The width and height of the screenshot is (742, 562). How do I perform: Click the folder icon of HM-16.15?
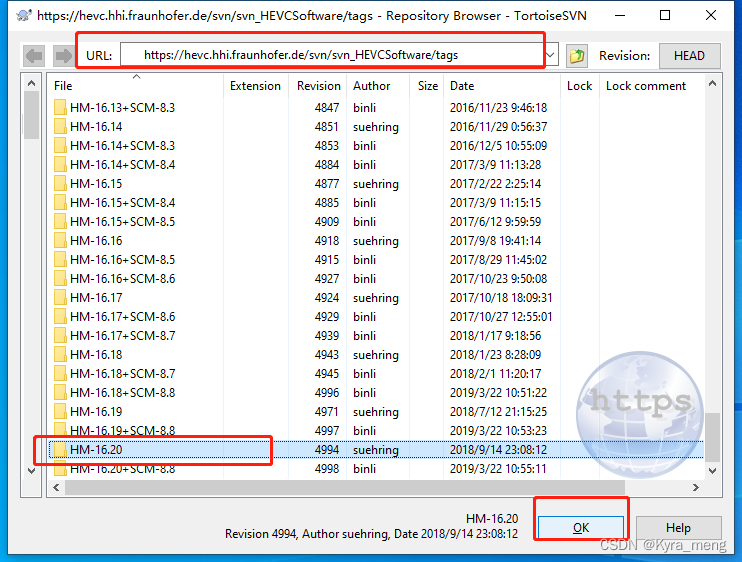(60, 183)
